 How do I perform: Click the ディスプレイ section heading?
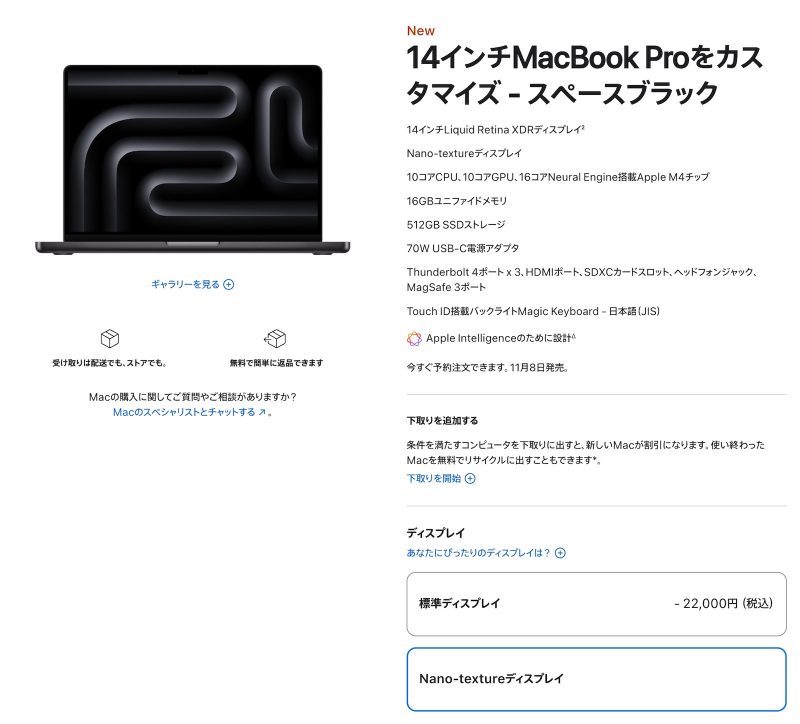coord(436,533)
